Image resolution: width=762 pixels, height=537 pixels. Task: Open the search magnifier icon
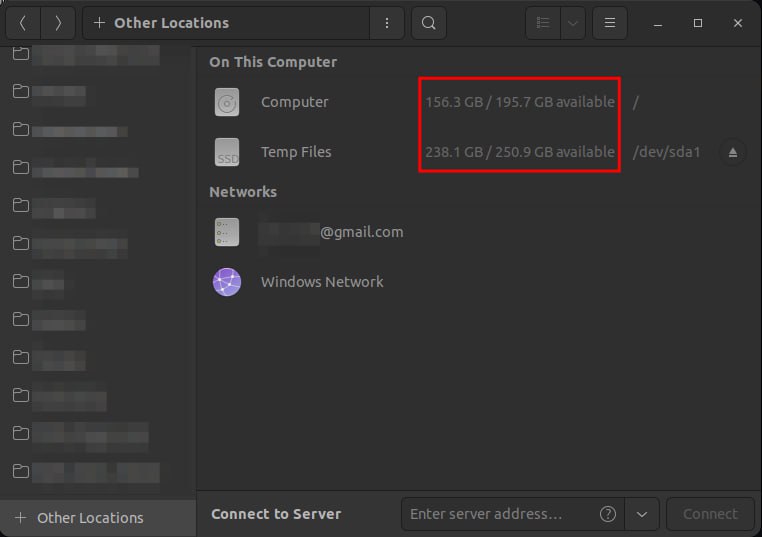(429, 23)
